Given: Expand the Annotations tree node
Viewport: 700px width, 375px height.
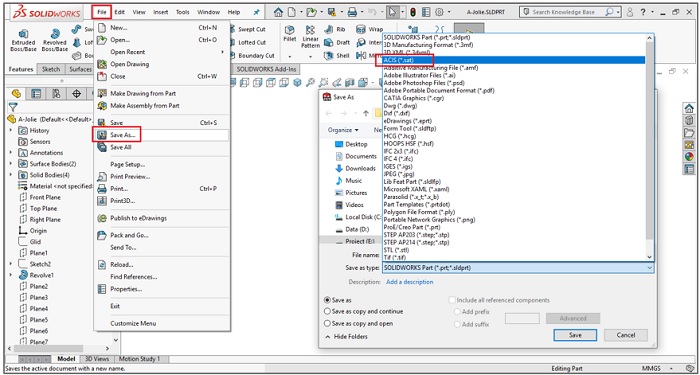Looking at the screenshot, I should (11, 152).
